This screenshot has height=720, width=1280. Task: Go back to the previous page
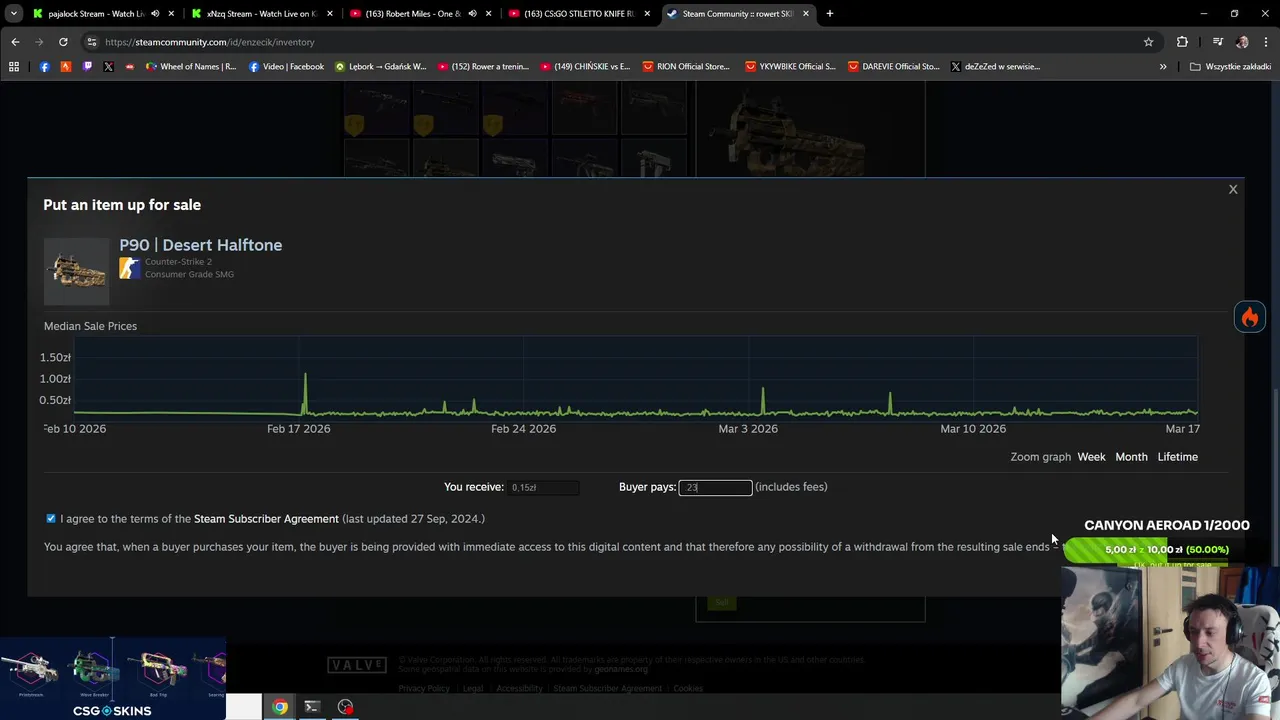point(15,42)
